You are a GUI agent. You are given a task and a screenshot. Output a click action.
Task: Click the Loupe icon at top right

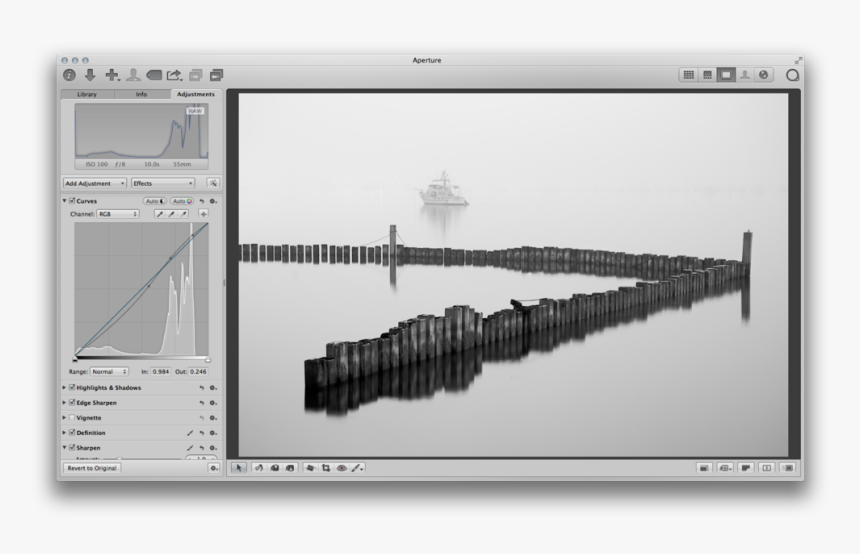tap(793, 75)
